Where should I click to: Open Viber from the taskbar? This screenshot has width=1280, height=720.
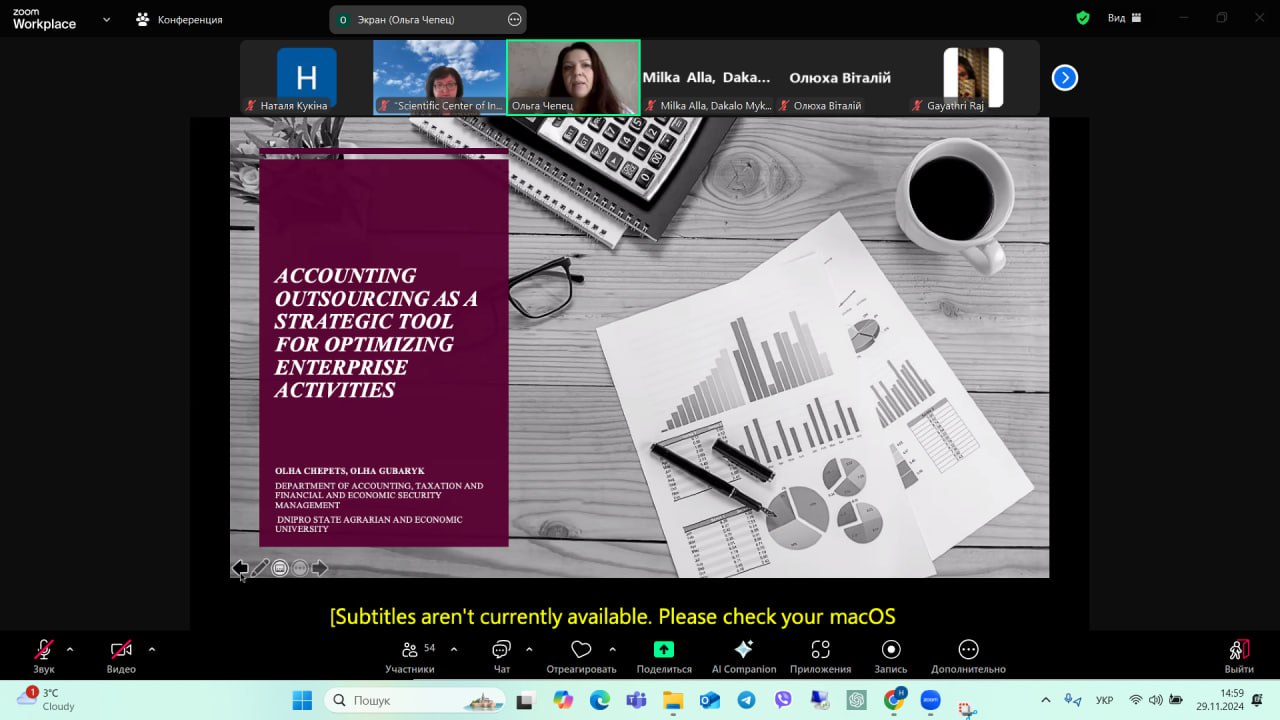click(783, 700)
